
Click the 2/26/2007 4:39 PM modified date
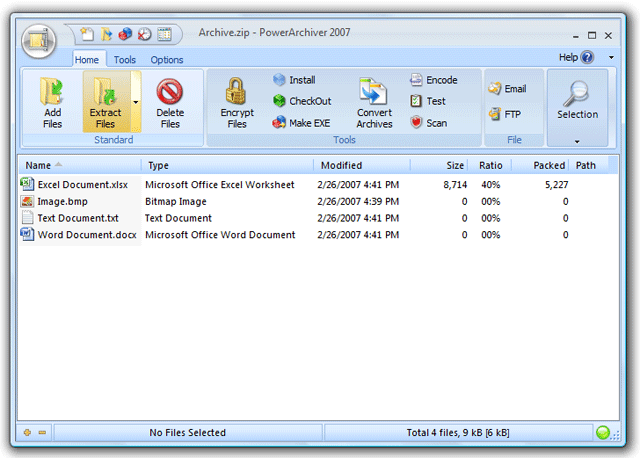[x=358, y=202]
